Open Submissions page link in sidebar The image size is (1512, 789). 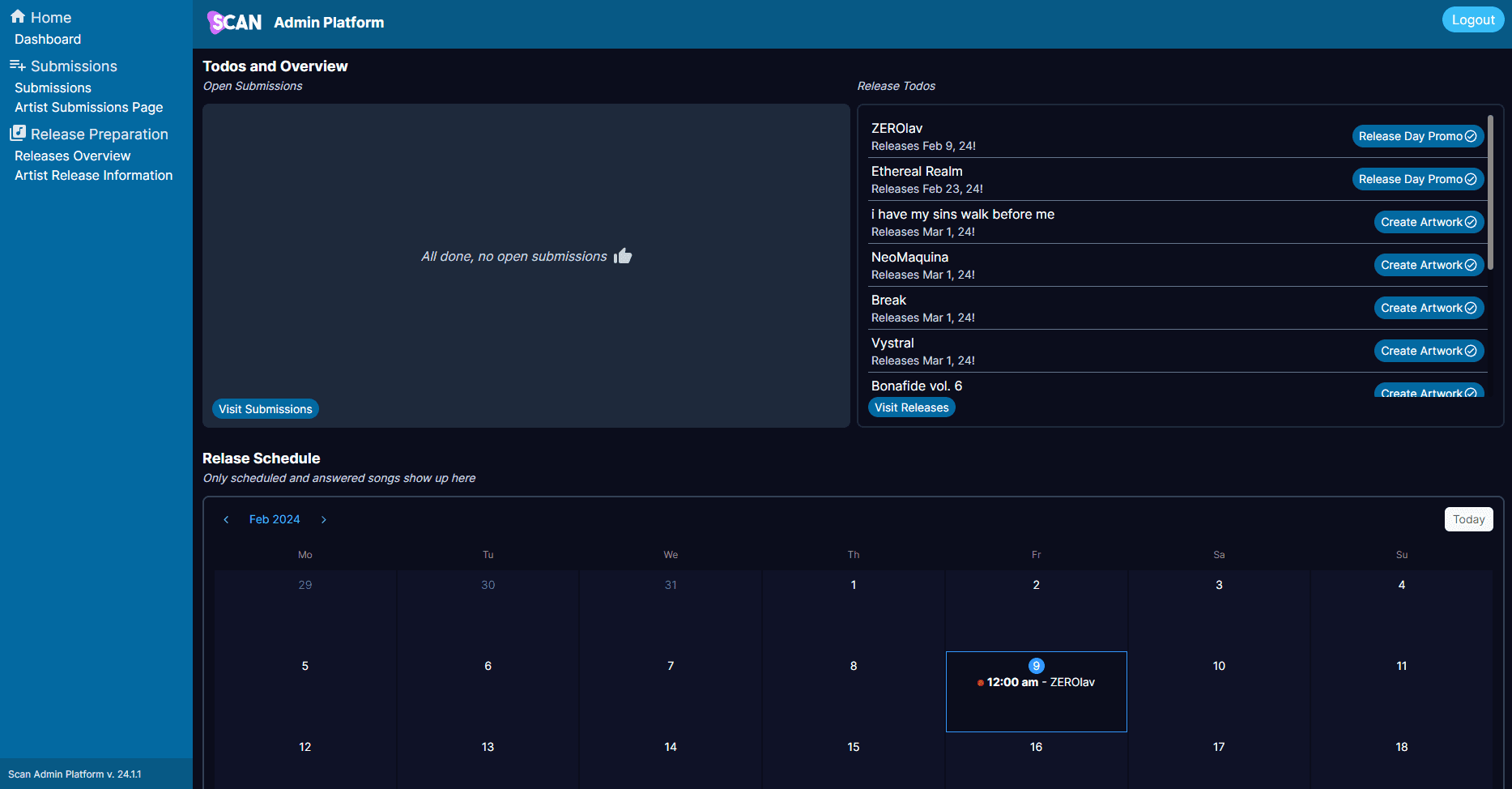tap(53, 87)
